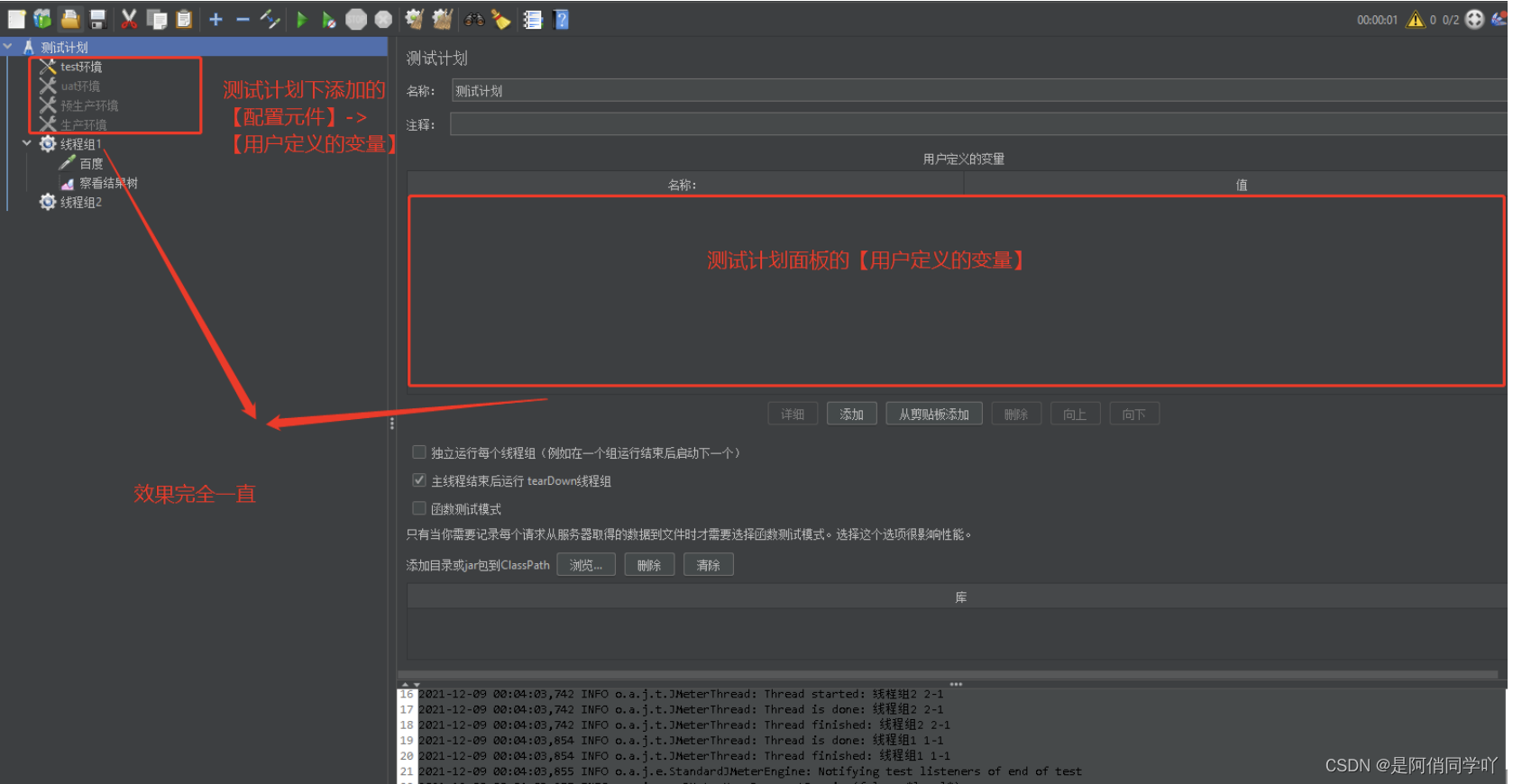Enable 独立运行每个线程组 checkbox
This screenshot has width=1513, height=784.
click(x=419, y=452)
